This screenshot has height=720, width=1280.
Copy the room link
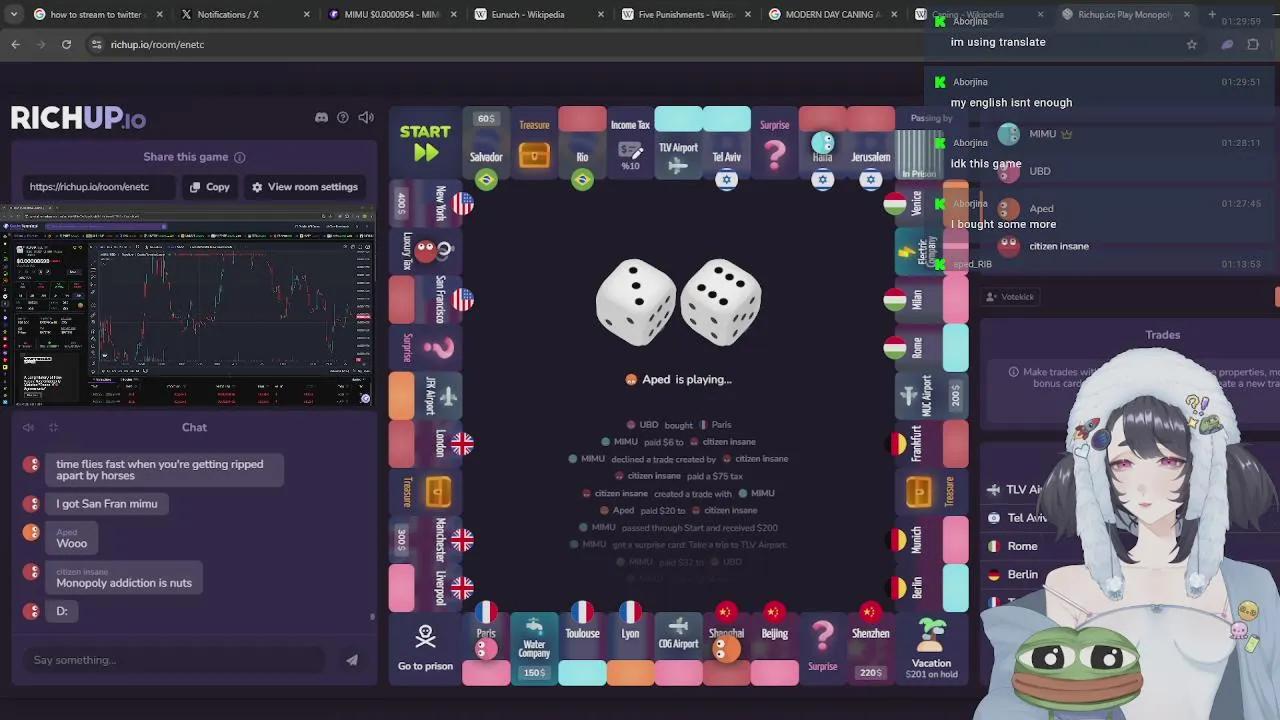210,187
